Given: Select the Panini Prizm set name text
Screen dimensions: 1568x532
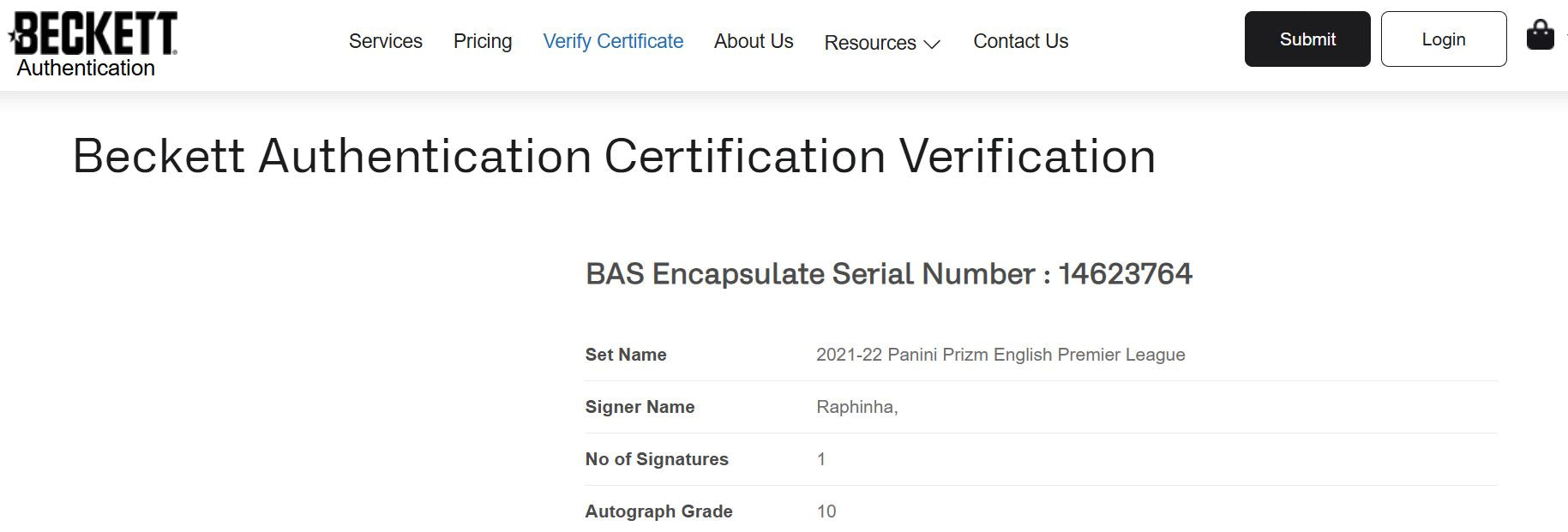Looking at the screenshot, I should click(x=1000, y=355).
